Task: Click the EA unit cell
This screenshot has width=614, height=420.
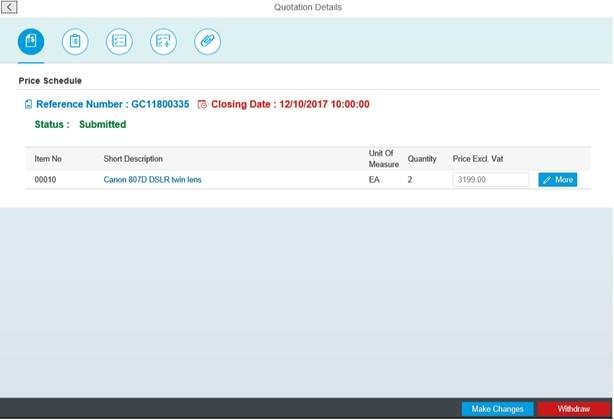Action: click(374, 180)
